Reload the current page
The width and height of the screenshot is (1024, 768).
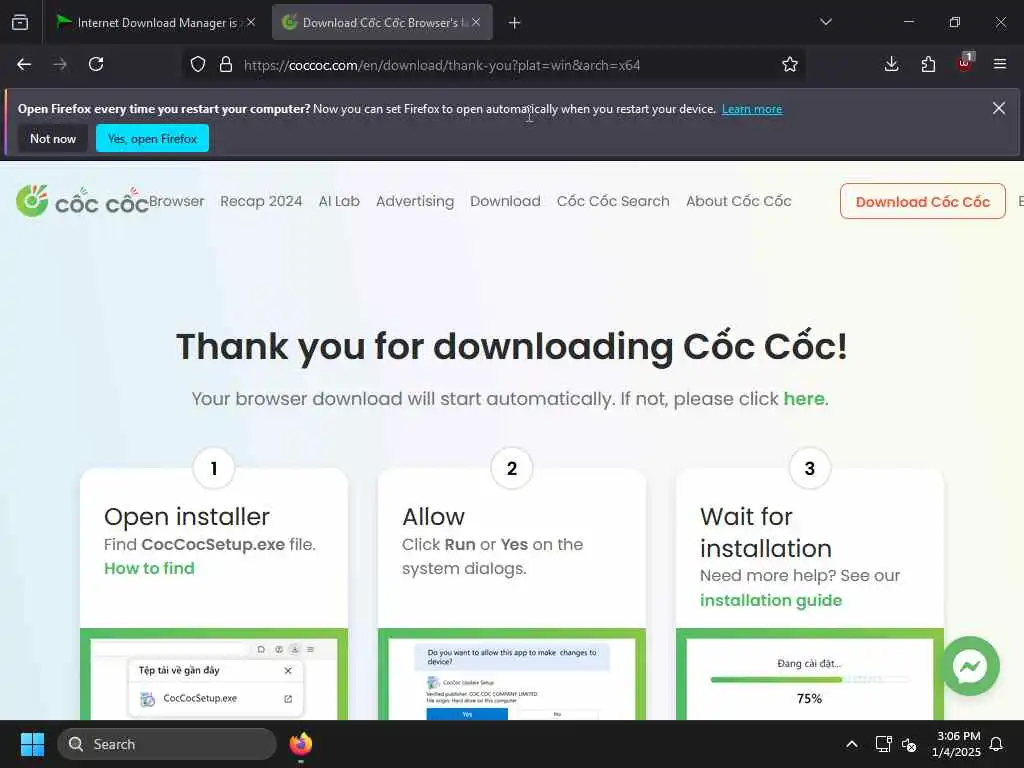pos(96,64)
